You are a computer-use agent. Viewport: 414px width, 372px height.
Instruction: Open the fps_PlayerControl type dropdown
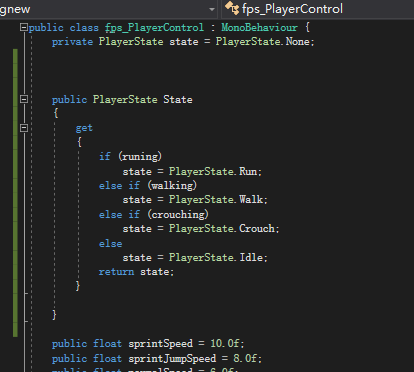click(x=318, y=9)
